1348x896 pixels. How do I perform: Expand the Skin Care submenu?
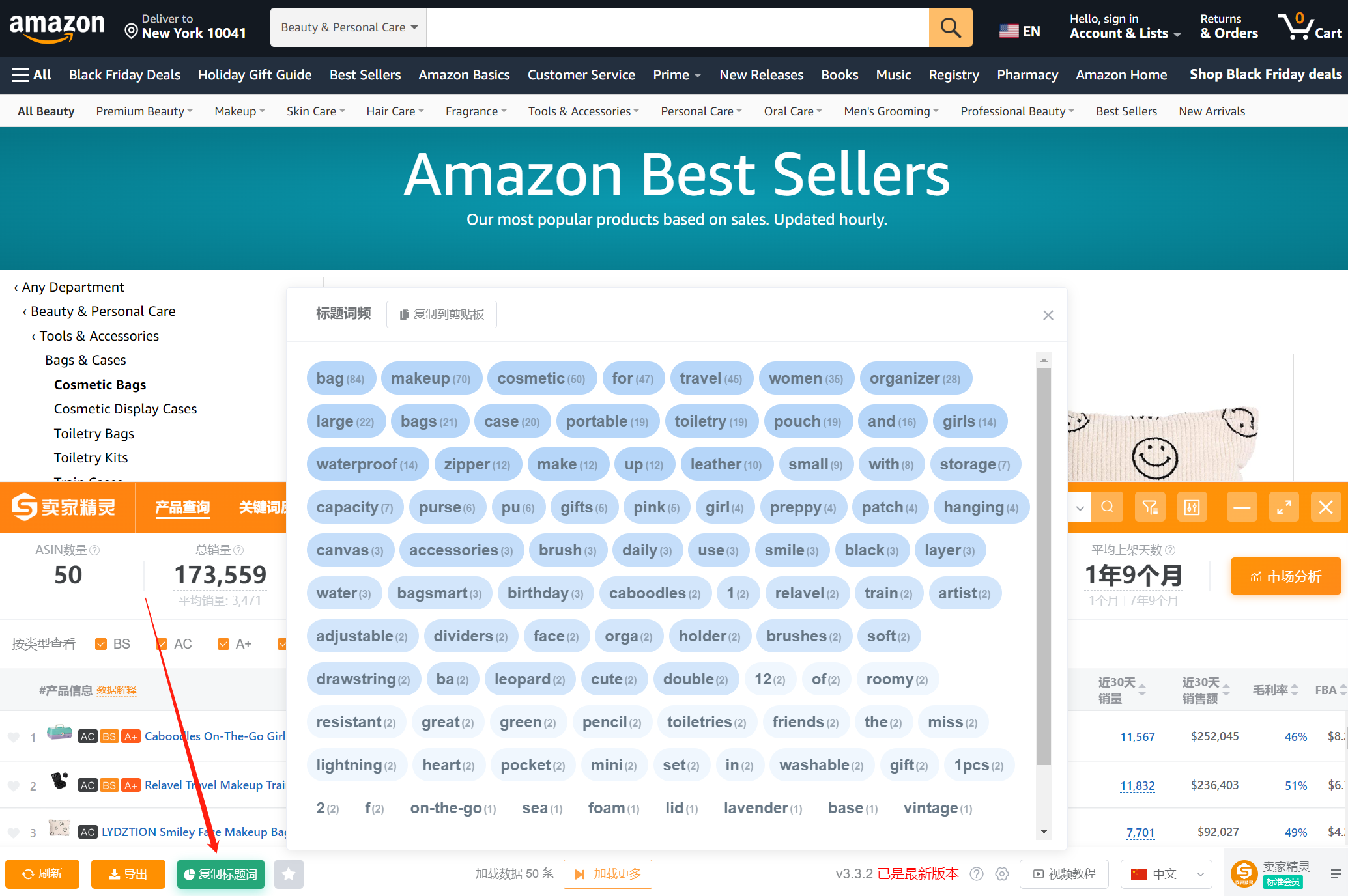[316, 111]
